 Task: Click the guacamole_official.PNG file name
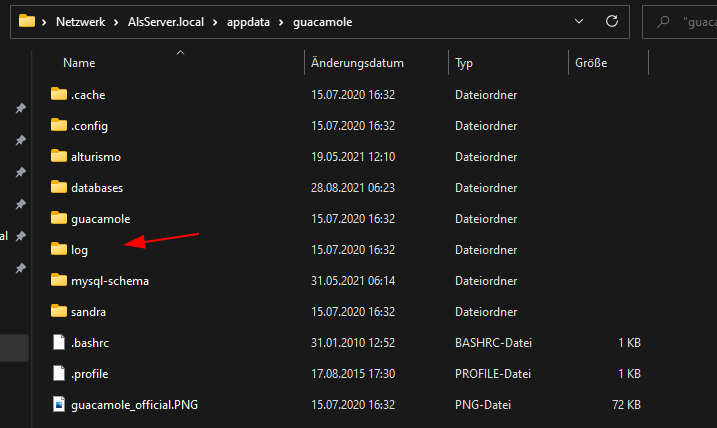[x=134, y=405]
